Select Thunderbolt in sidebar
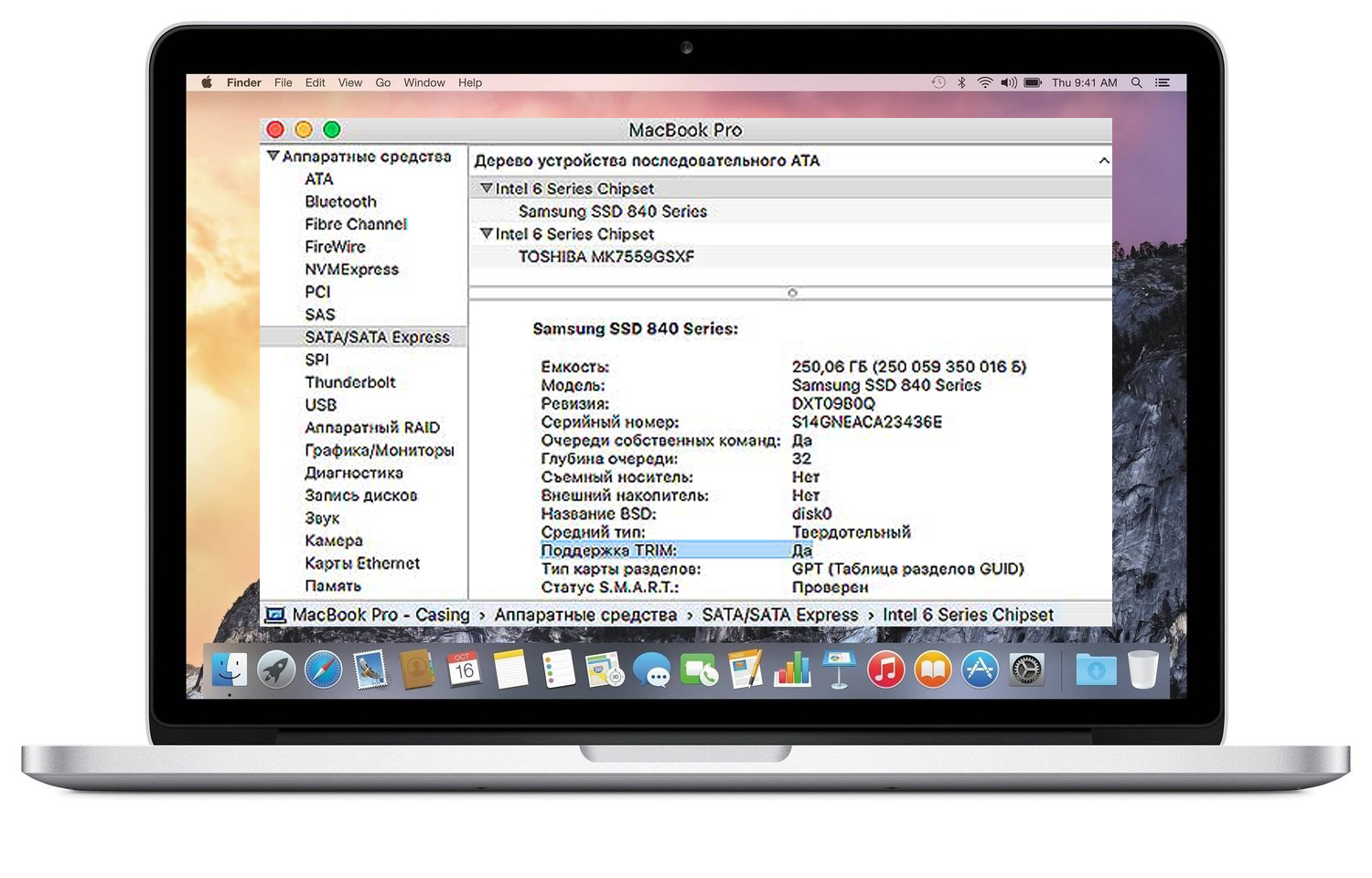 click(350, 382)
